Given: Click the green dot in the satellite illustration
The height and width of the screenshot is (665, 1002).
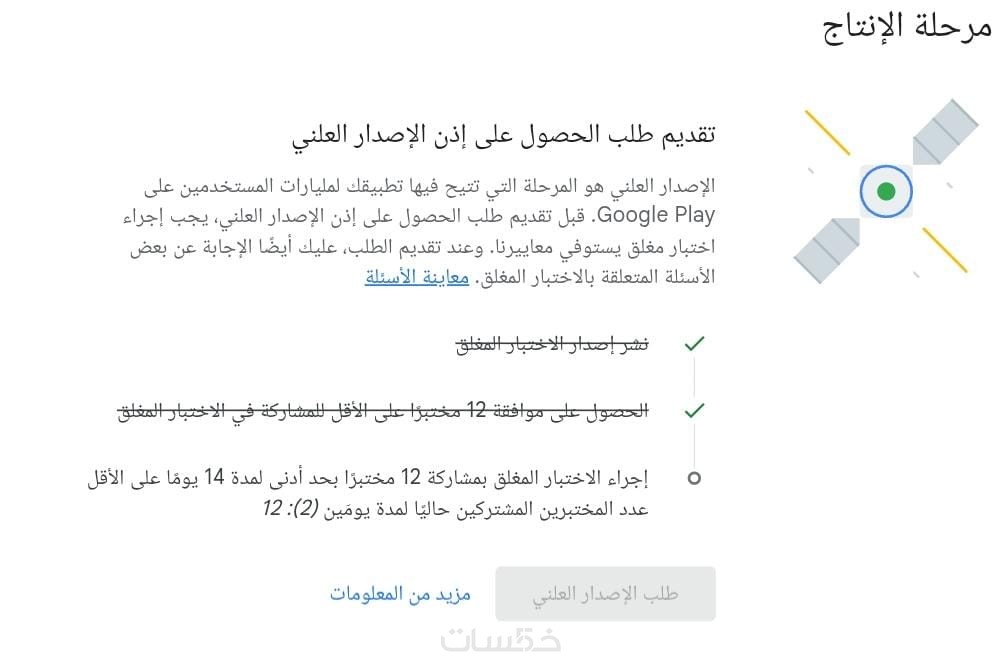Looking at the screenshot, I should (885, 190).
